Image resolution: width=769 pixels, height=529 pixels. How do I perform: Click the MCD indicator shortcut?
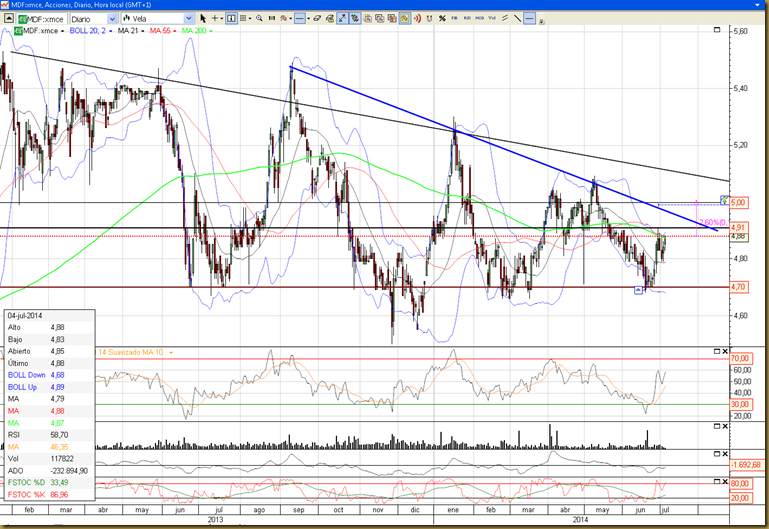(480, 18)
